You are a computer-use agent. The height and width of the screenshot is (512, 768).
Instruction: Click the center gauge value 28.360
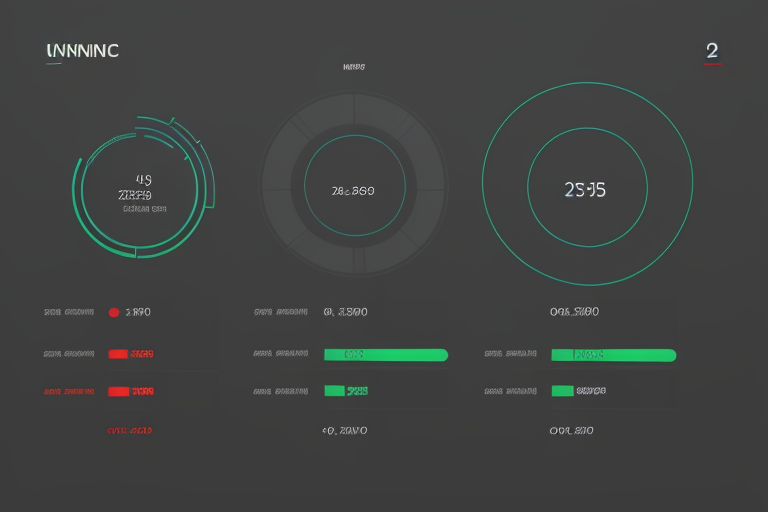click(352, 190)
